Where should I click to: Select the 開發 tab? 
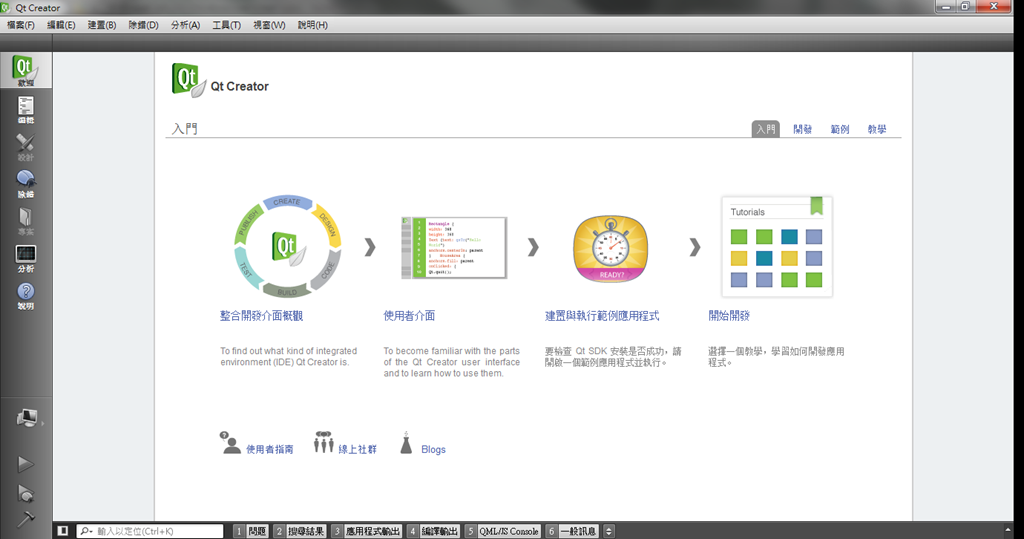803,129
